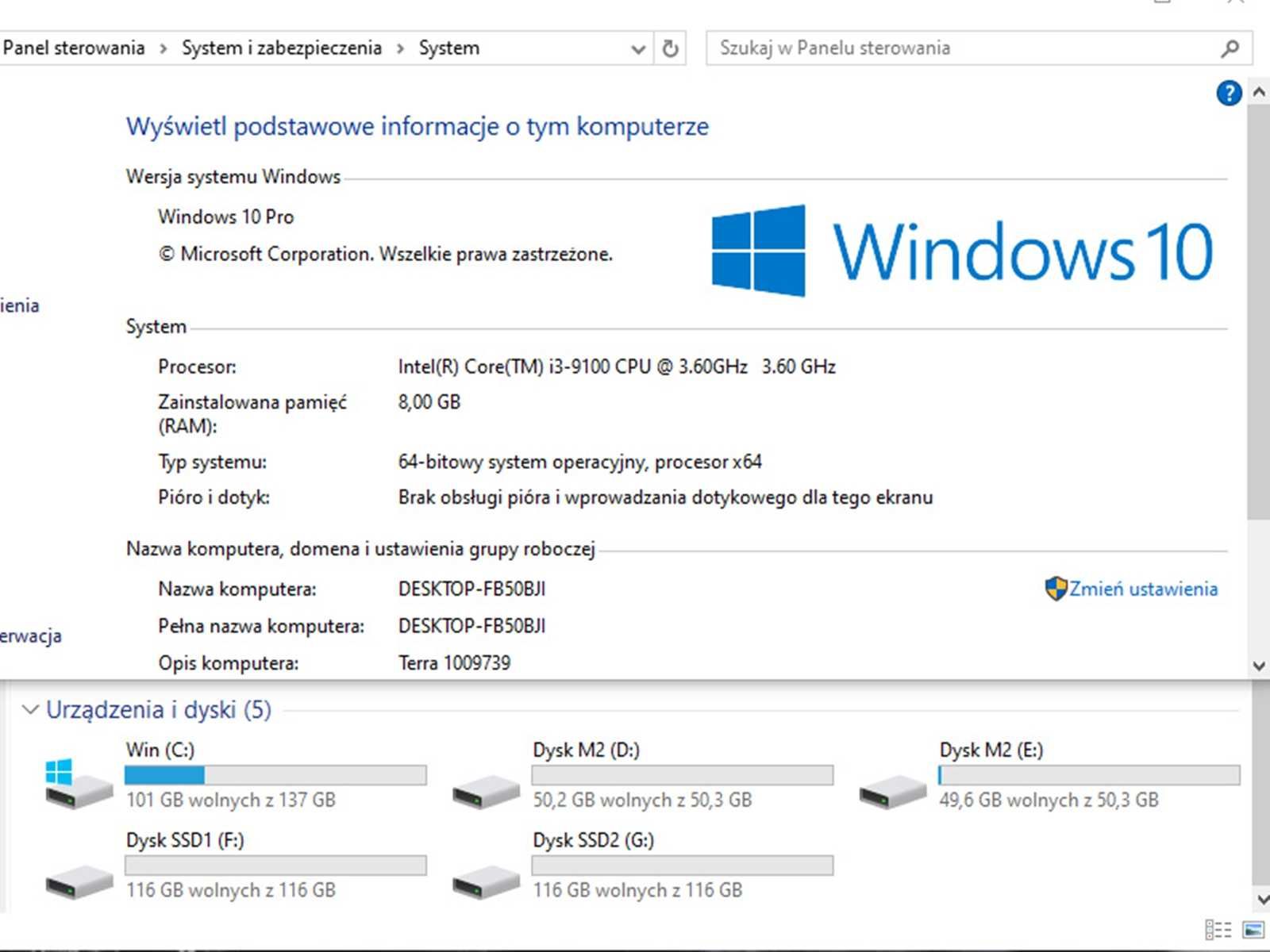Click the shield icon next to Zmień ustawienia
The width and height of the screenshot is (1270, 952).
pyautogui.click(x=1056, y=589)
